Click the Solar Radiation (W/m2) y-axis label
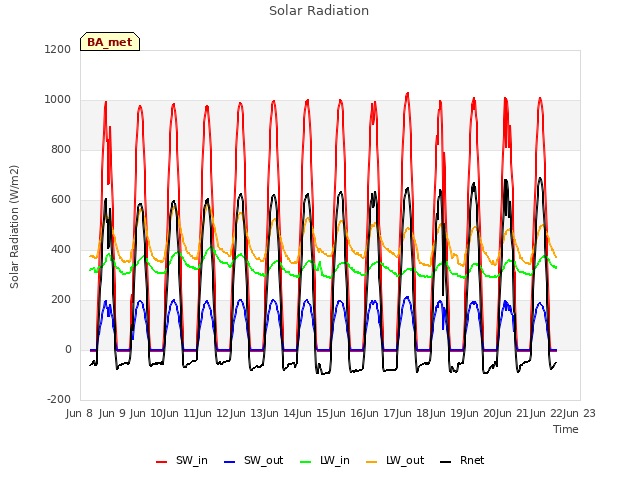The width and height of the screenshot is (640, 480). pos(14,227)
